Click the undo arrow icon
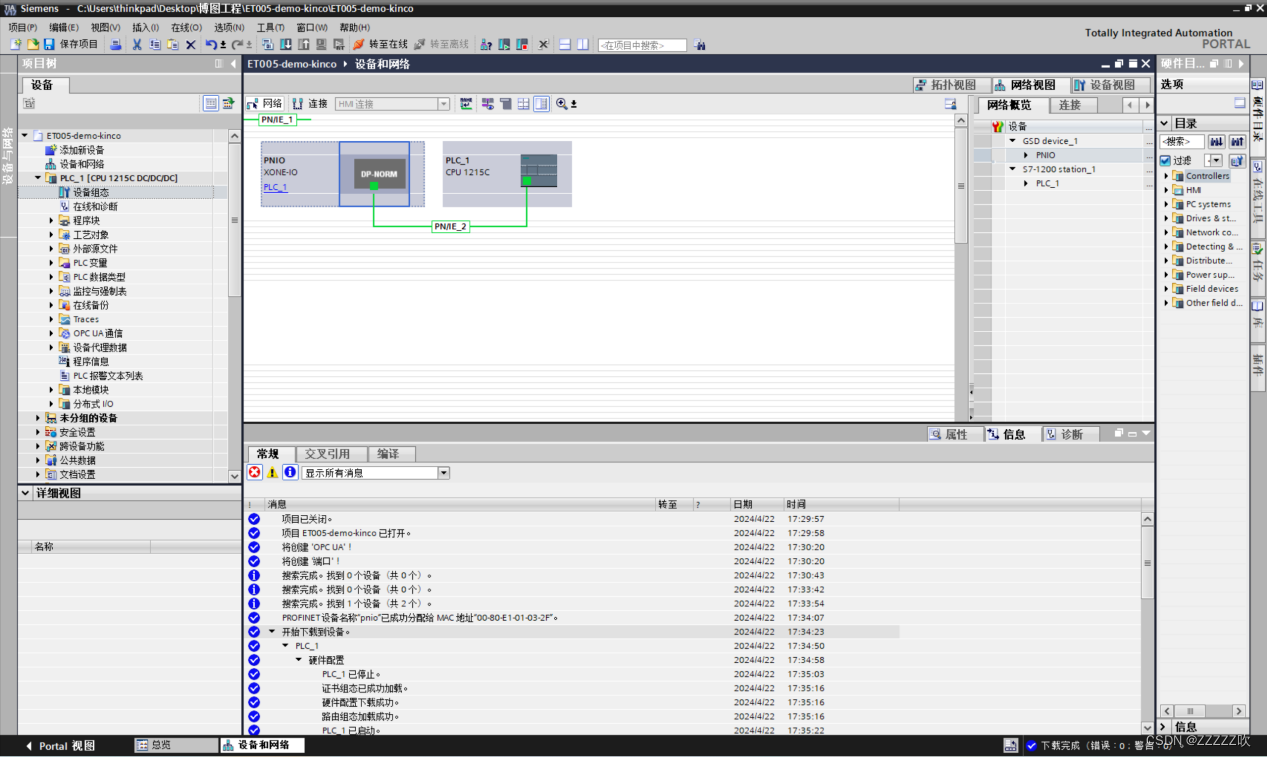The image size is (1267, 757). coord(210,45)
